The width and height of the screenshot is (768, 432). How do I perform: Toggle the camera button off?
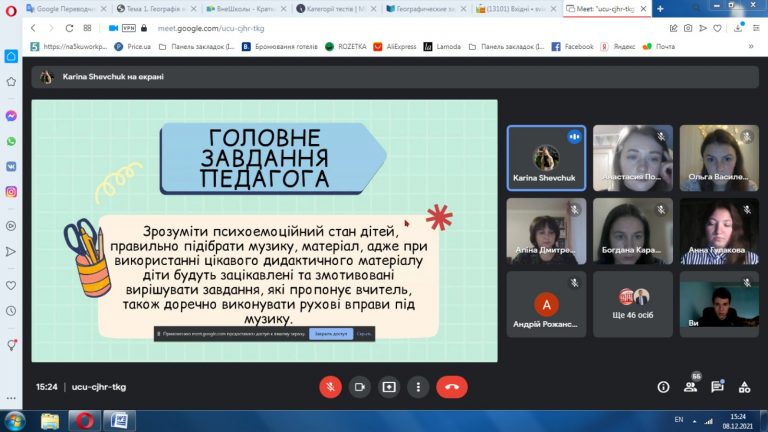[360, 387]
